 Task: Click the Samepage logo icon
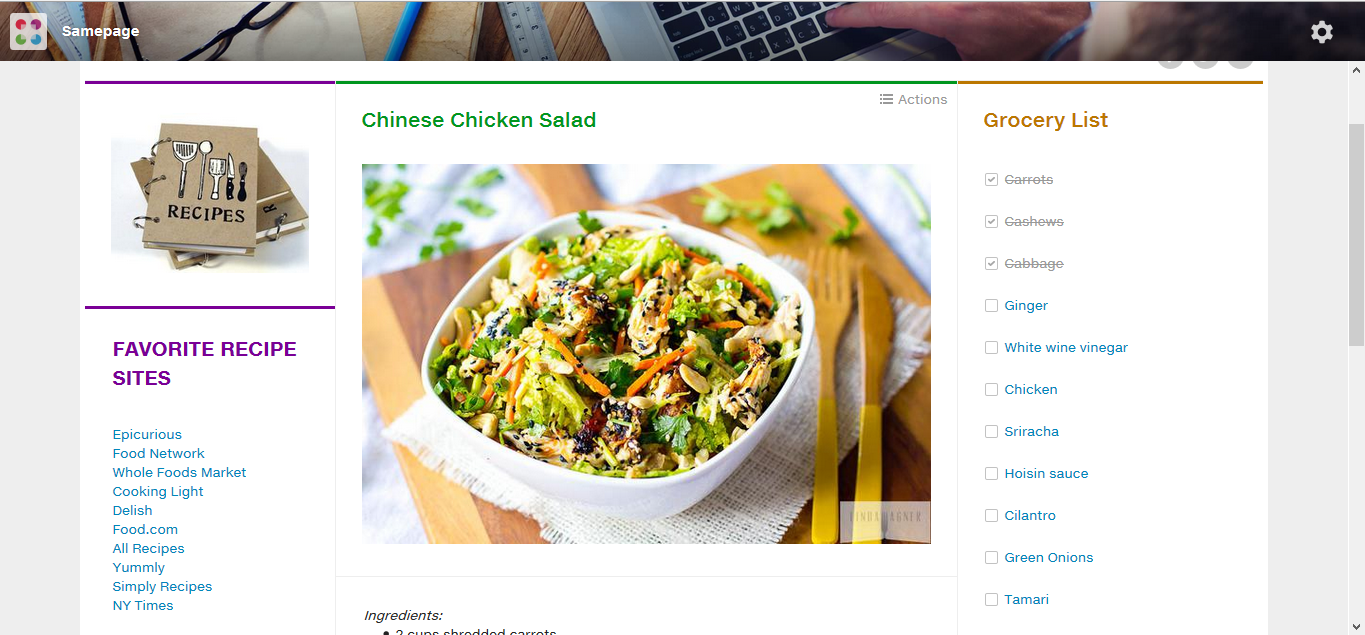click(x=29, y=31)
